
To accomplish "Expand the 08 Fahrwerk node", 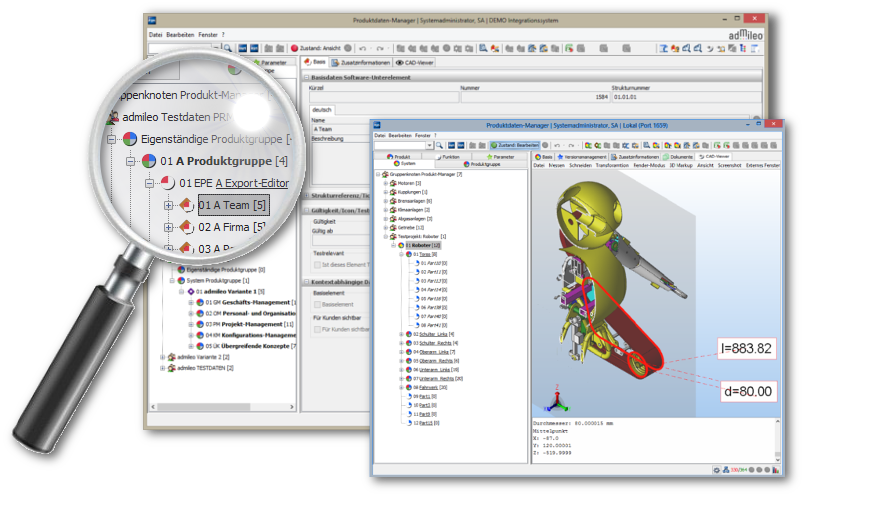I will point(401,388).
